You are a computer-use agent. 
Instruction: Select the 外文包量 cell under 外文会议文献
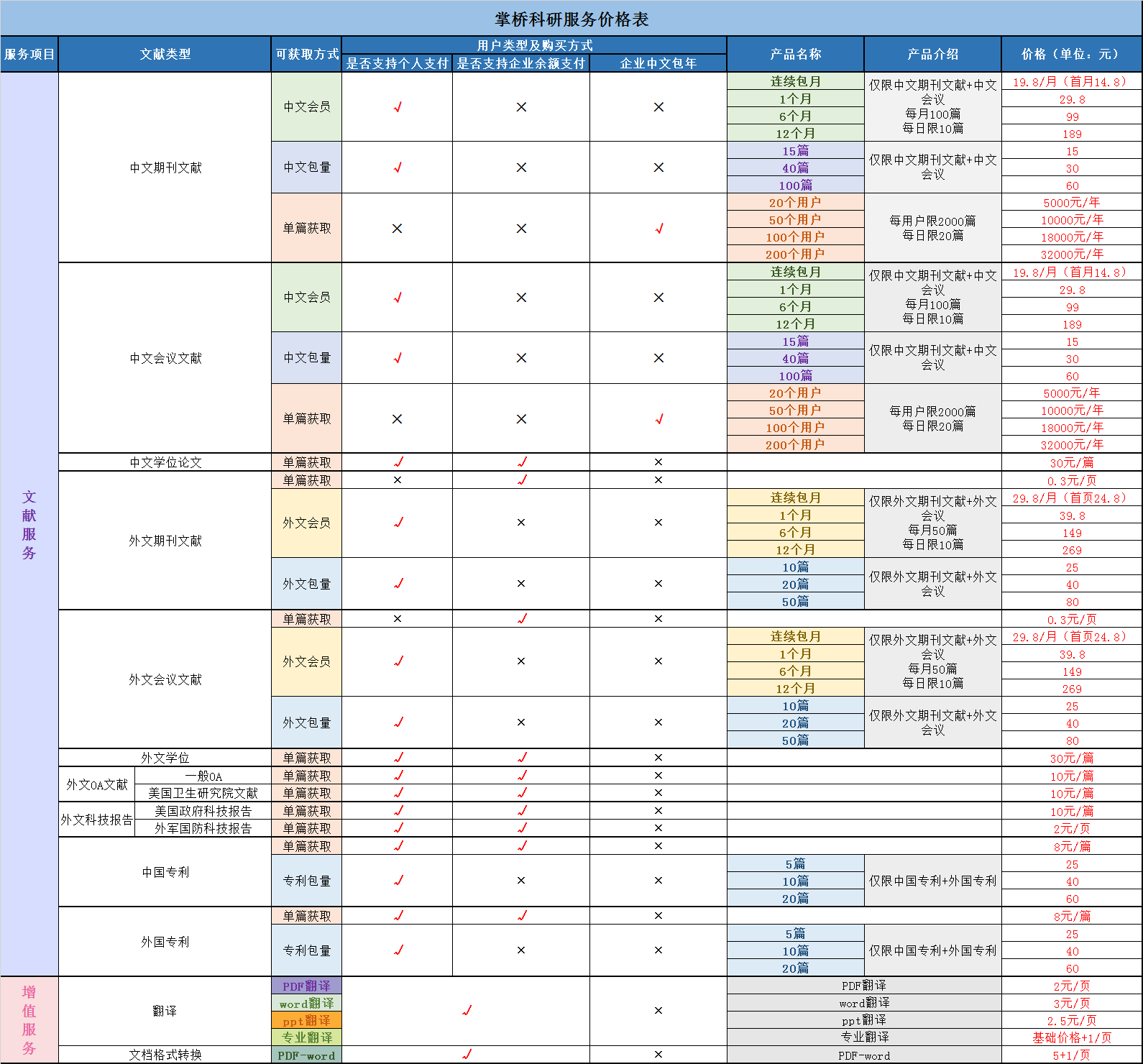click(306, 723)
